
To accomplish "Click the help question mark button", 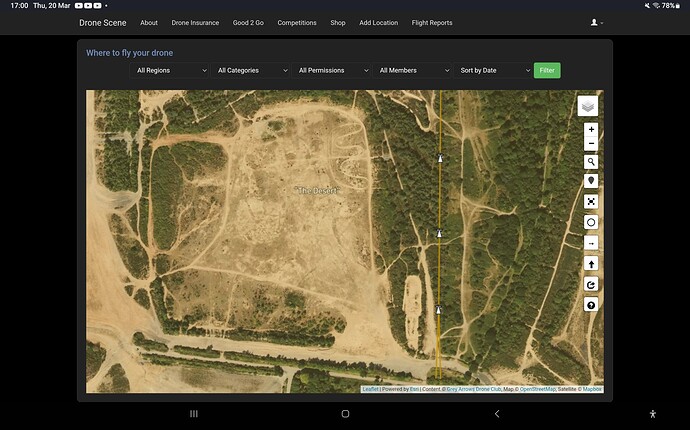I will click(x=591, y=304).
